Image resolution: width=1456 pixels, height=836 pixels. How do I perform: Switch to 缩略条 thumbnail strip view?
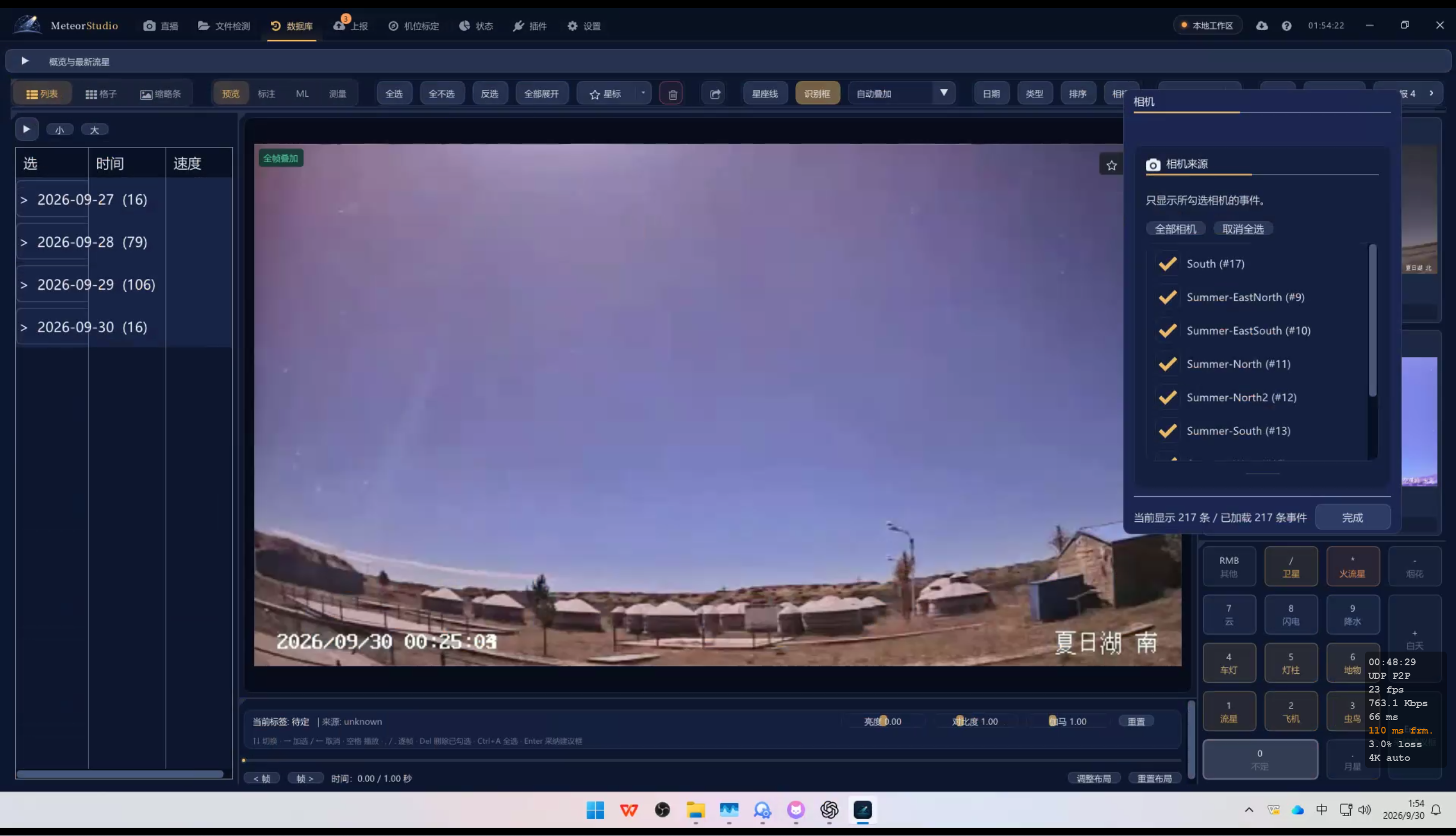click(x=160, y=93)
